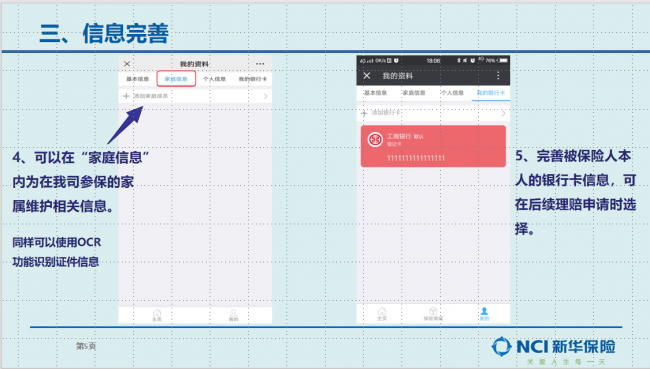Click the 18:06 clock in the phone status bar
The height and width of the screenshot is (369, 650).
(x=433, y=61)
